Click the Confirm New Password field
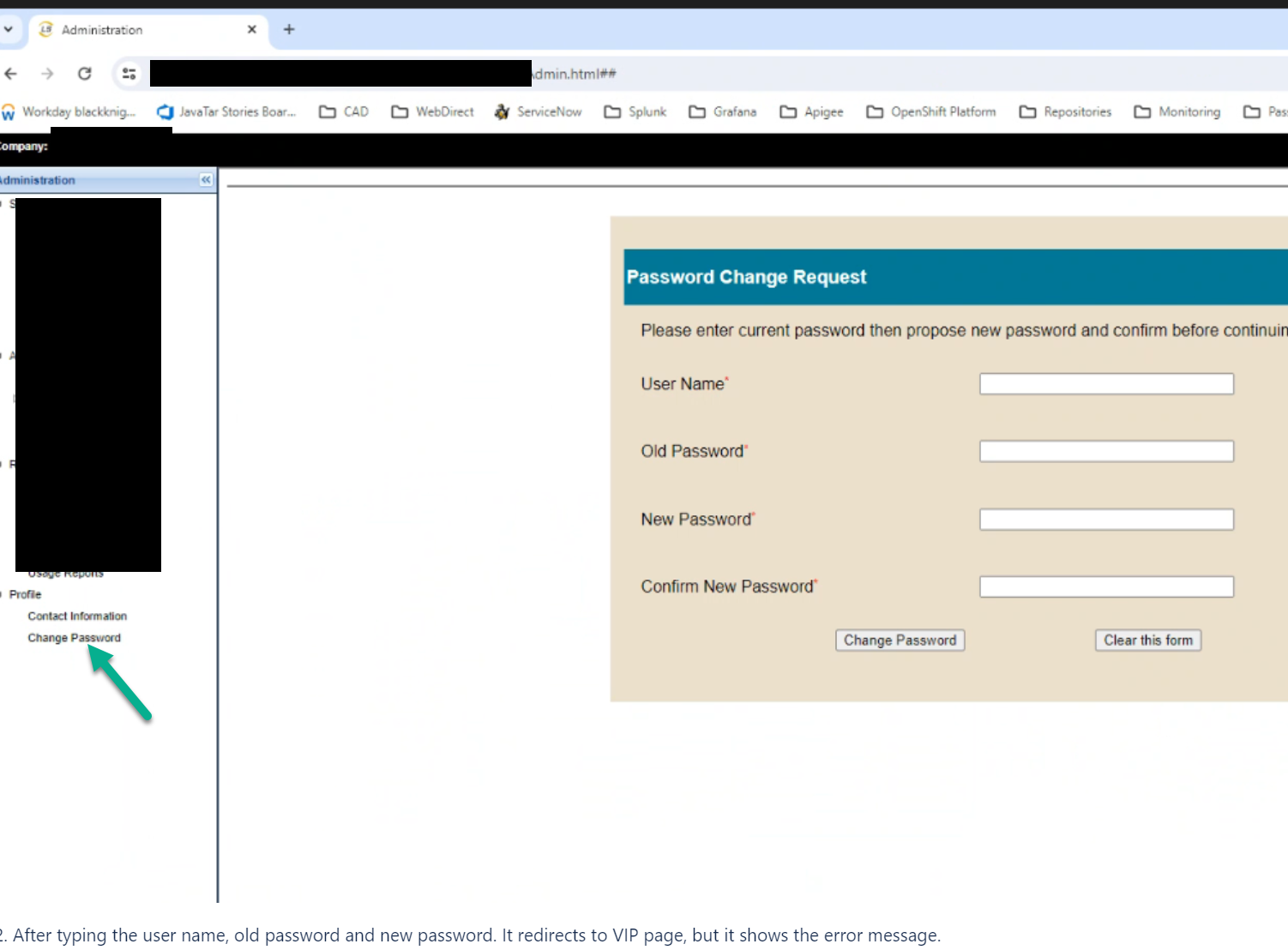The image size is (1288, 950). [1106, 586]
